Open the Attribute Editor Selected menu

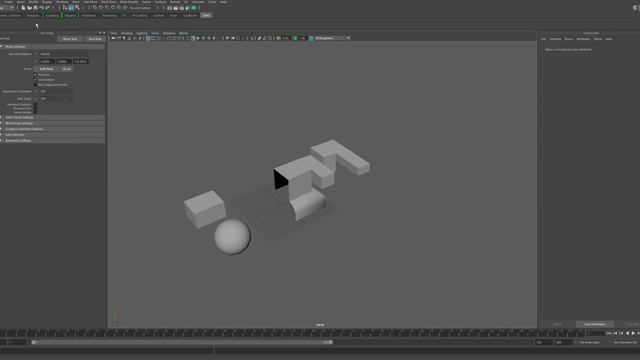coord(555,39)
